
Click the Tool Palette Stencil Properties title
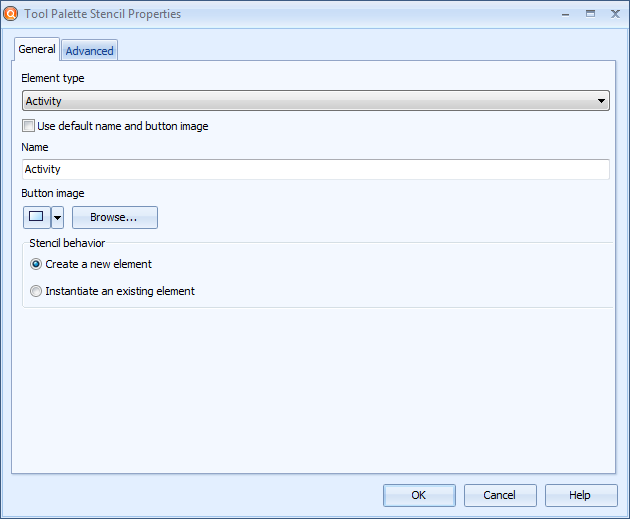coord(102,14)
